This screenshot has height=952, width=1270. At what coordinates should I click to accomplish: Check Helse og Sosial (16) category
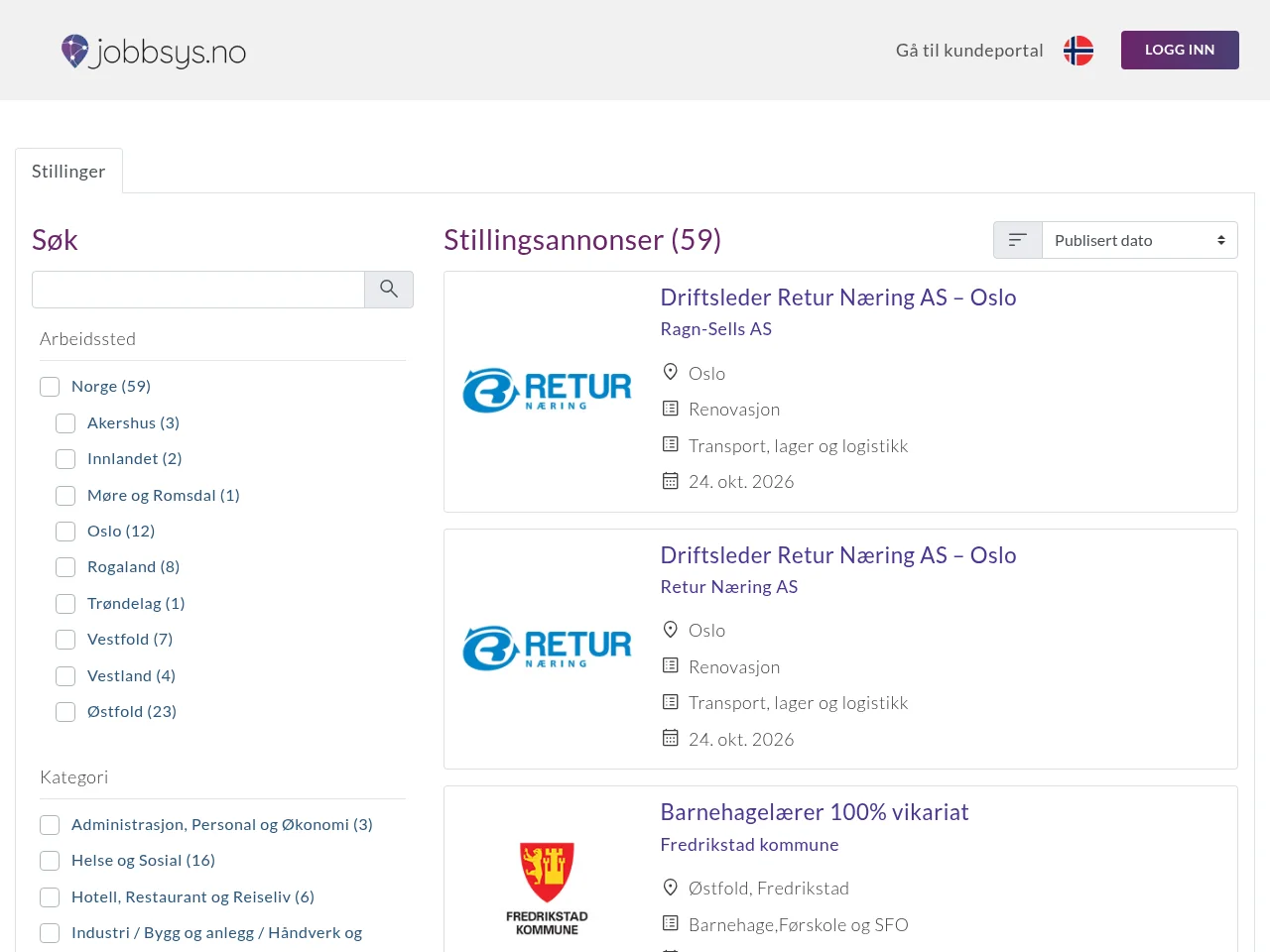[50, 861]
